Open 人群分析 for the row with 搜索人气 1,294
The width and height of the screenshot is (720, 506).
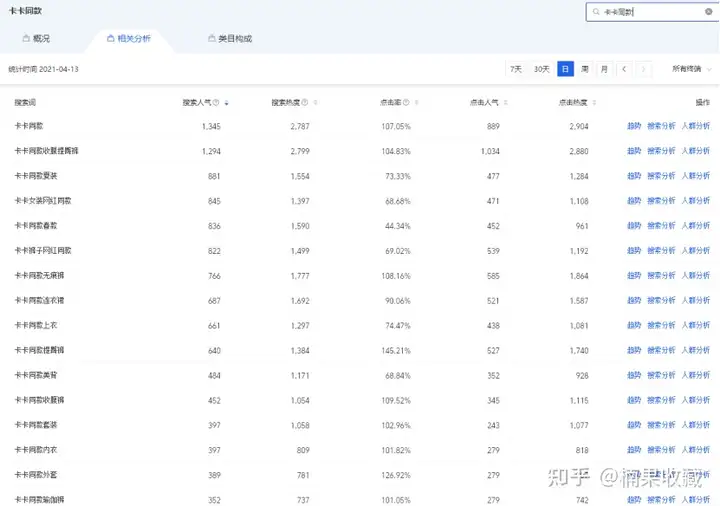click(696, 151)
